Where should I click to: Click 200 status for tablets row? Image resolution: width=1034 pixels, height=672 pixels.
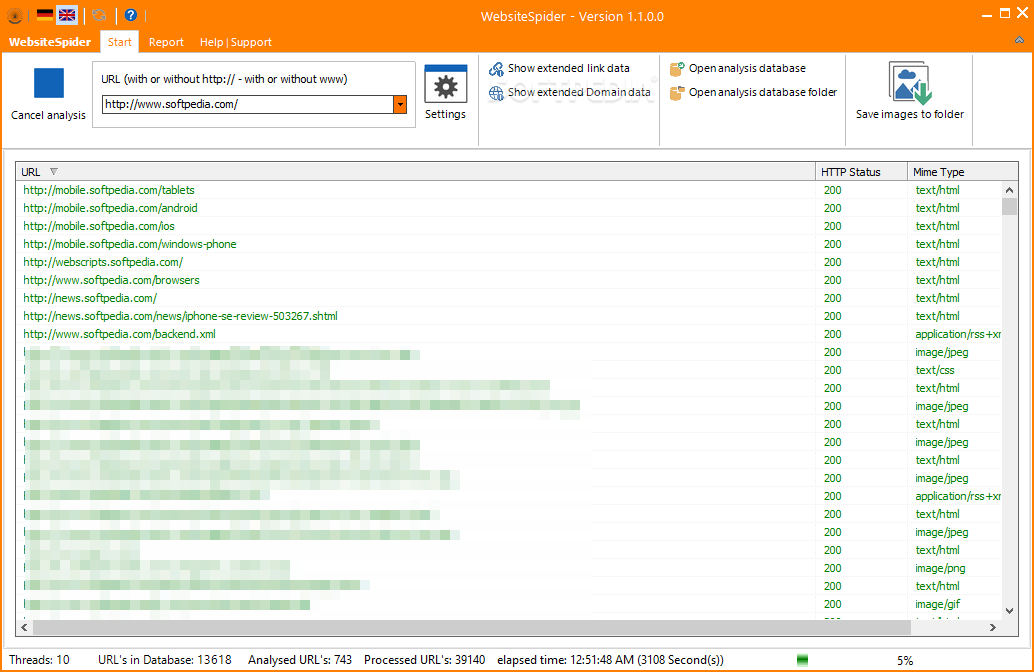coord(832,190)
